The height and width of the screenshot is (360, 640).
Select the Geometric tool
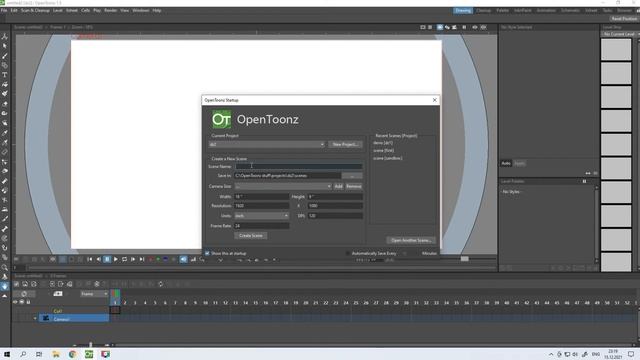tap(4, 65)
